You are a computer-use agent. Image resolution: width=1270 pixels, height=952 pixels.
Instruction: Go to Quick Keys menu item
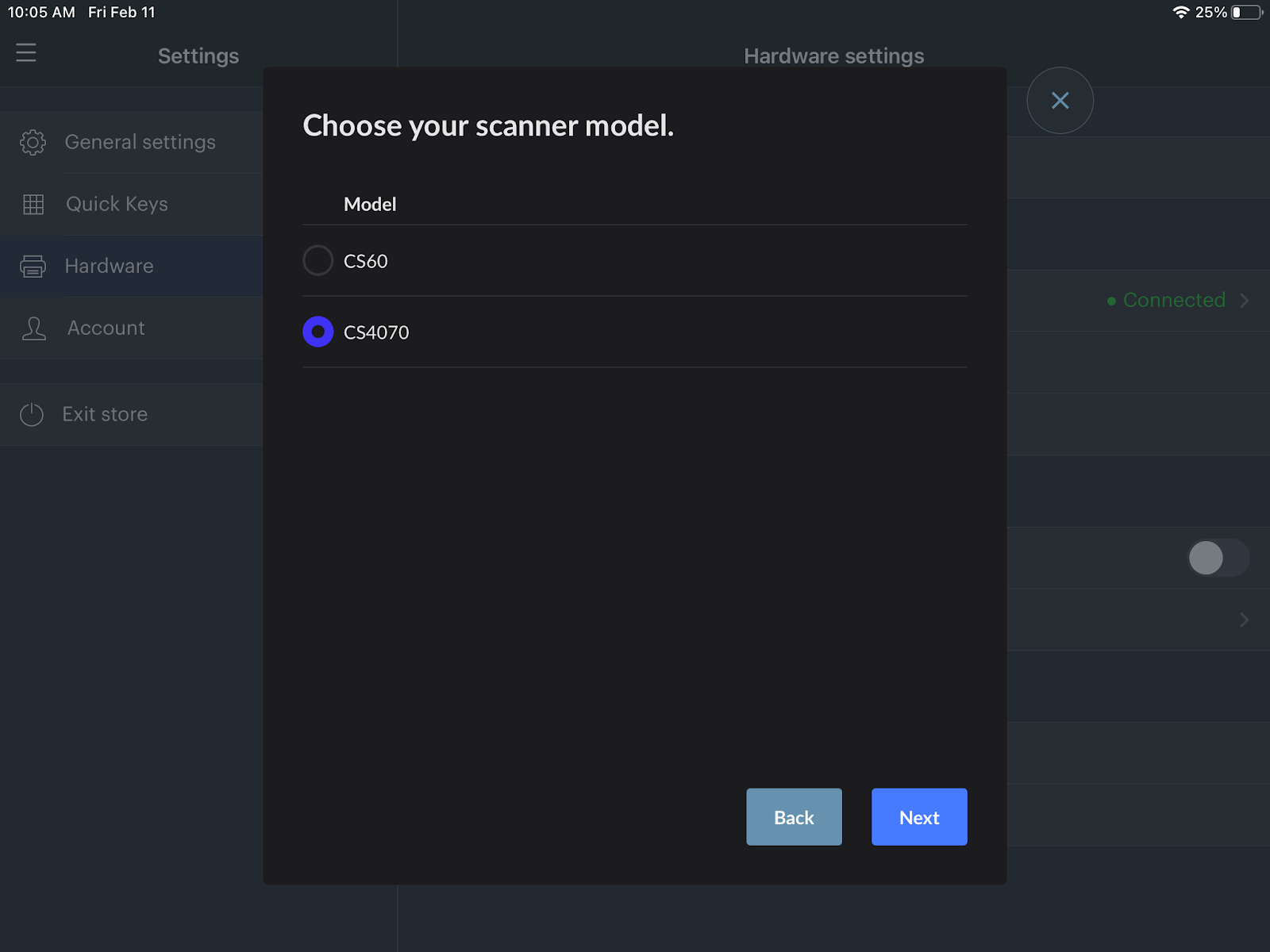coord(117,204)
